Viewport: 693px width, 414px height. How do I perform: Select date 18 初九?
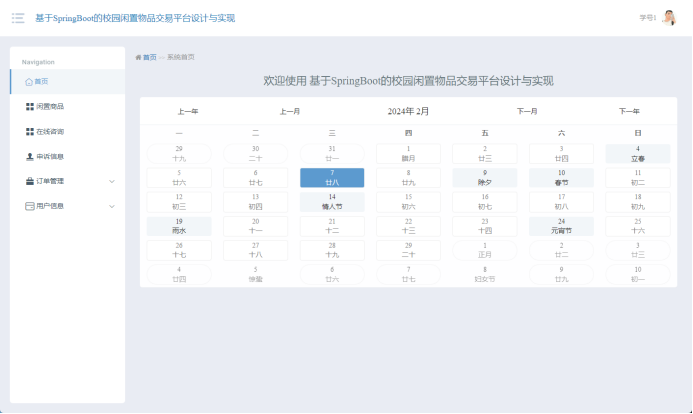[638, 202]
